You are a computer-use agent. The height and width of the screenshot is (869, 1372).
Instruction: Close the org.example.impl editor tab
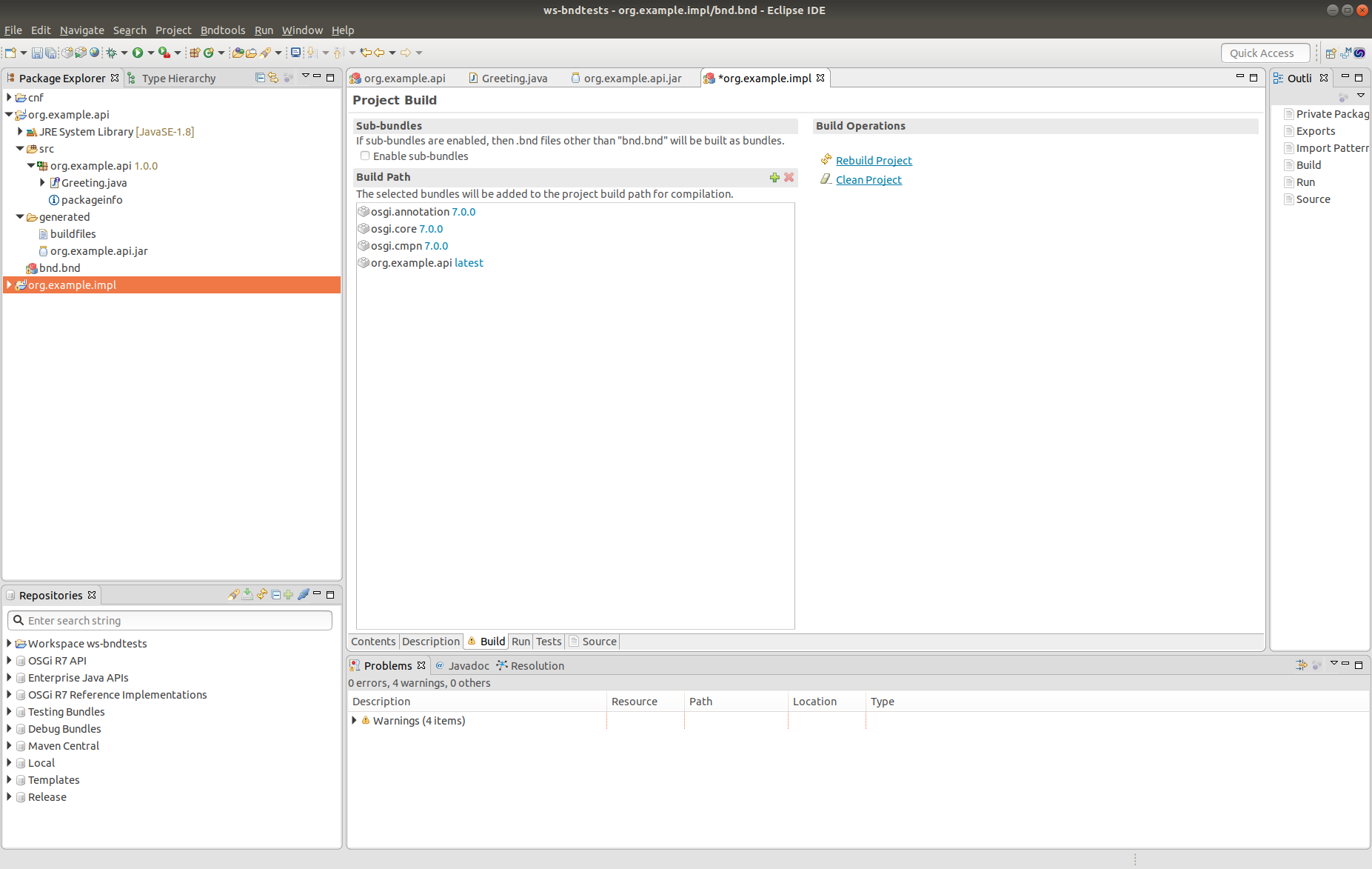(x=820, y=78)
